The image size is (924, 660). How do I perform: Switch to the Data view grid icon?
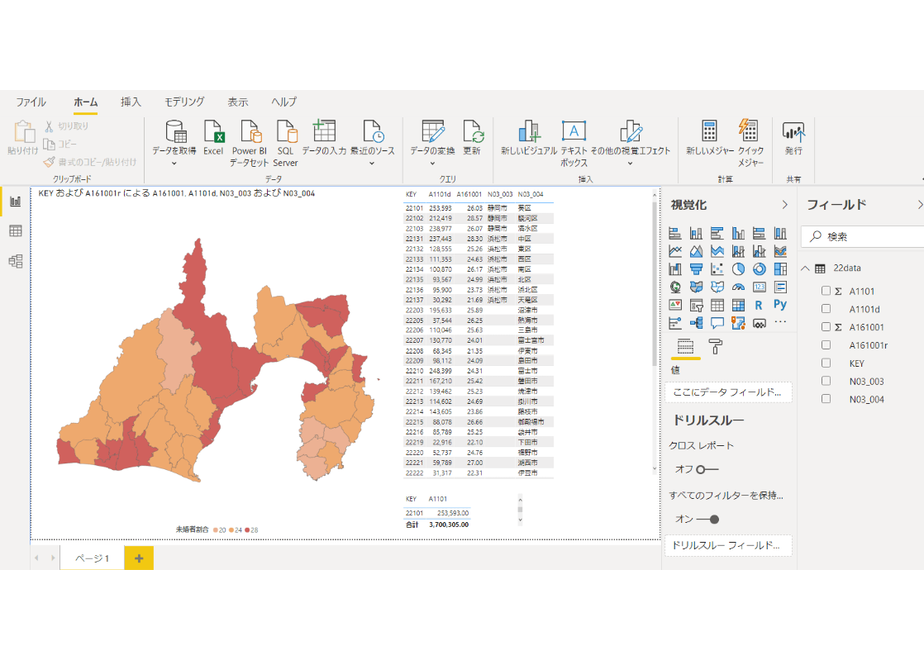click(x=15, y=231)
